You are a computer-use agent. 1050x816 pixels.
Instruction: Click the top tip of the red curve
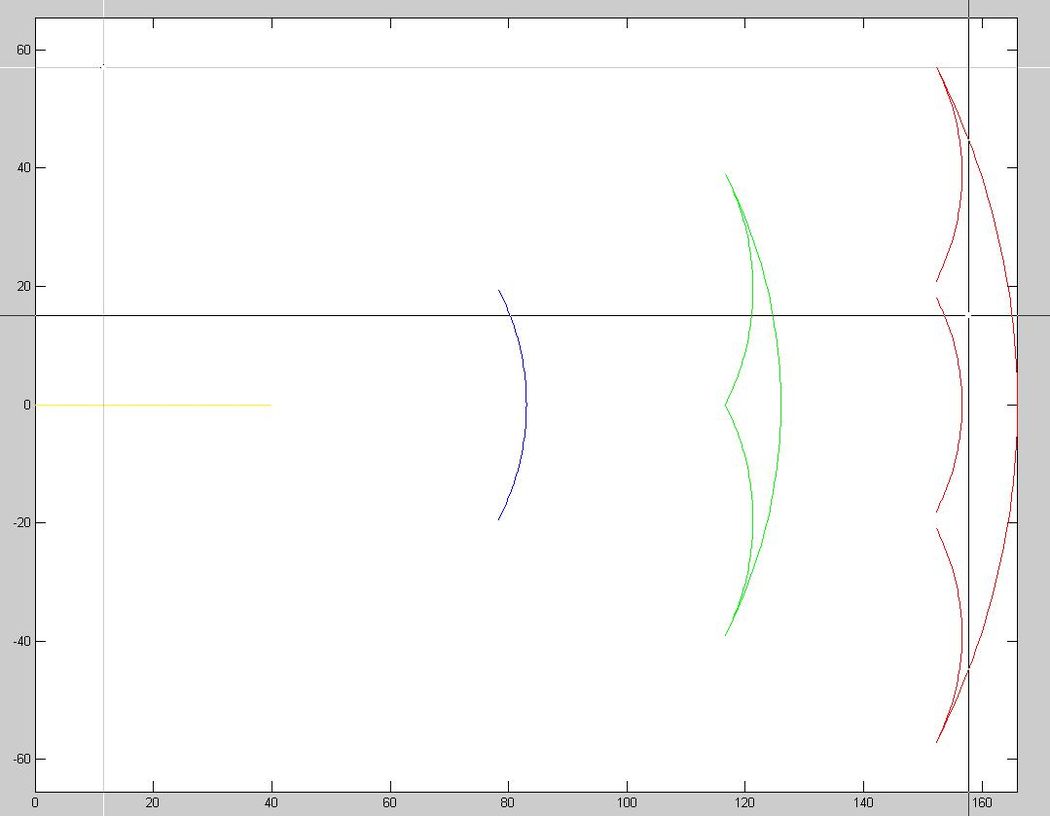click(937, 68)
